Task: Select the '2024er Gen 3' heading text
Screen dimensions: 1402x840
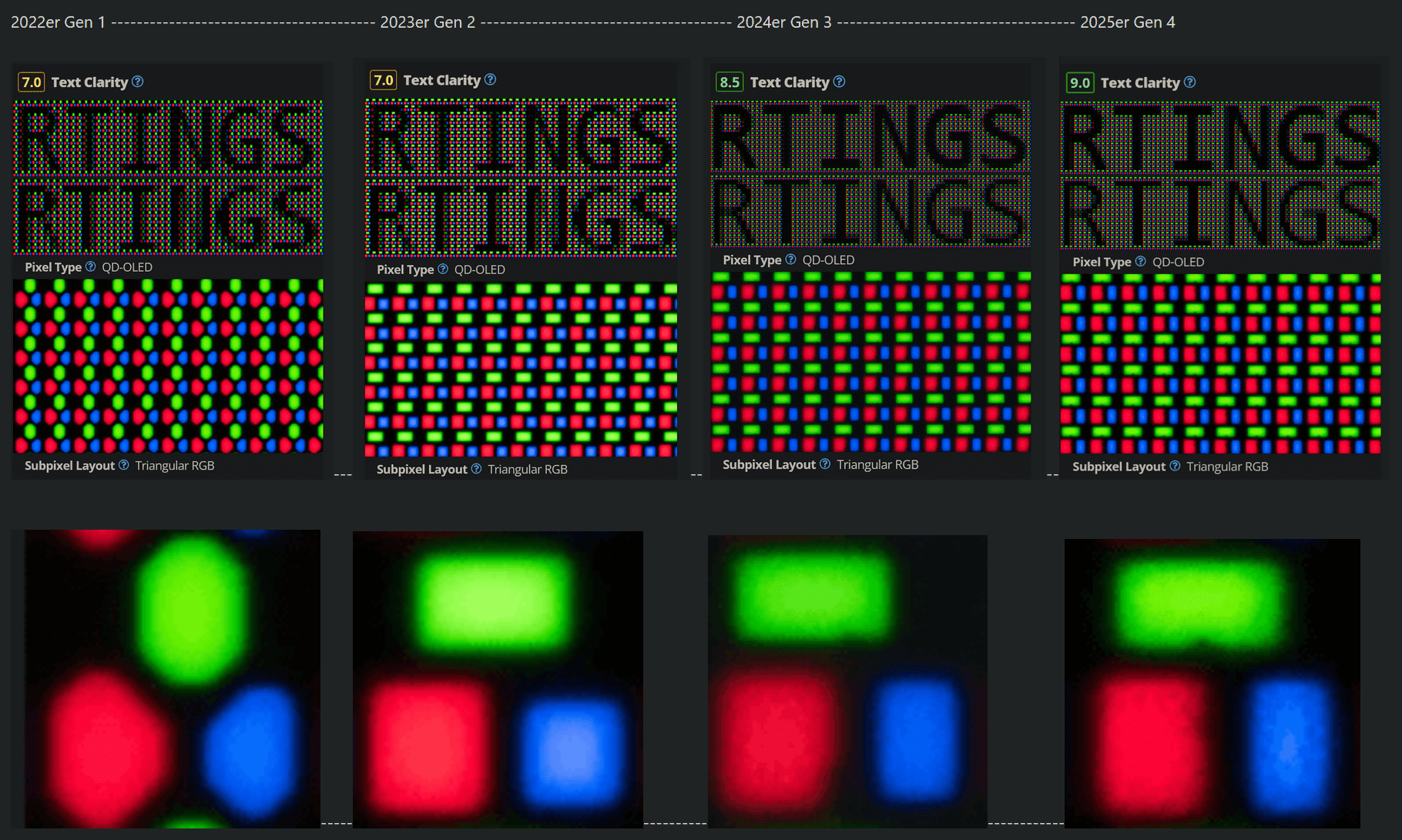Action: 784,22
